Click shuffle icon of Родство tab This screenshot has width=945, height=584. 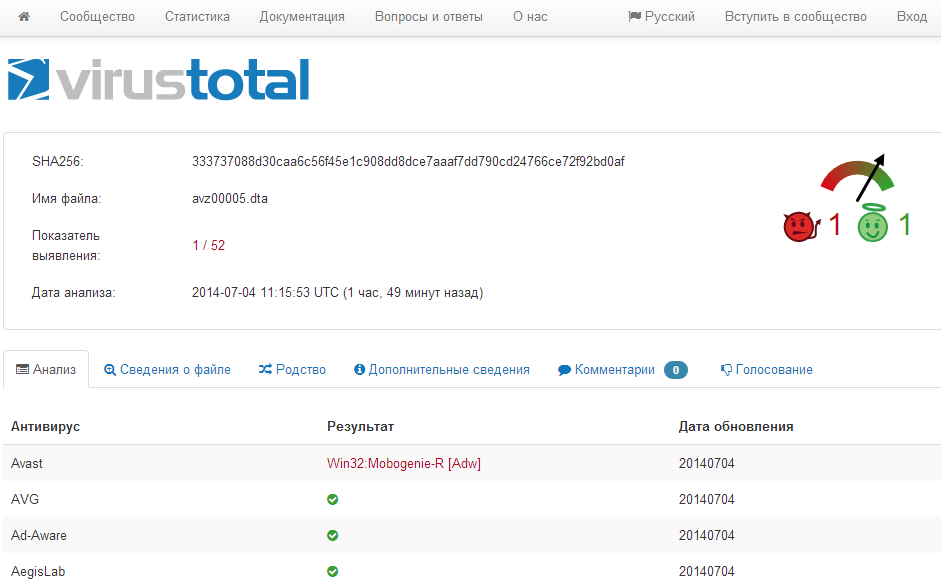pyautogui.click(x=265, y=369)
